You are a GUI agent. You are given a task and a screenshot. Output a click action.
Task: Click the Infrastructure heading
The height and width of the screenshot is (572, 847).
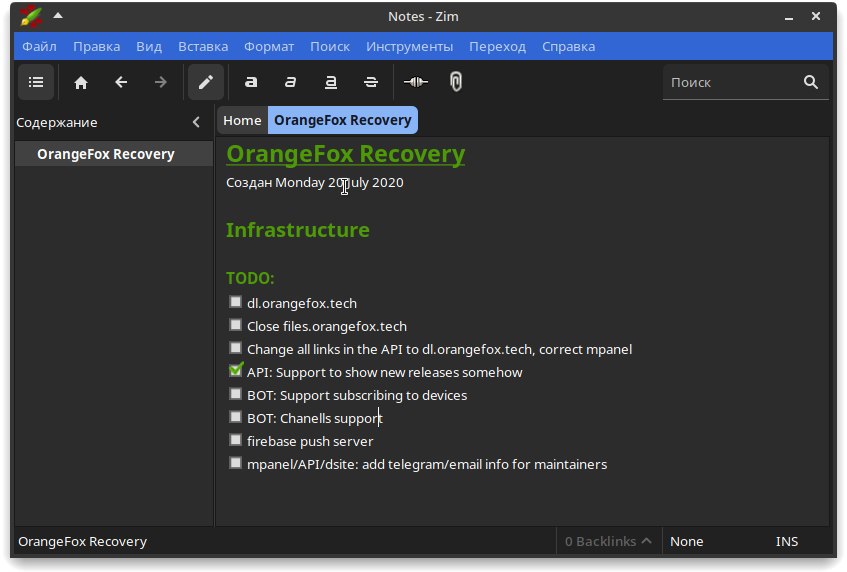tap(298, 230)
